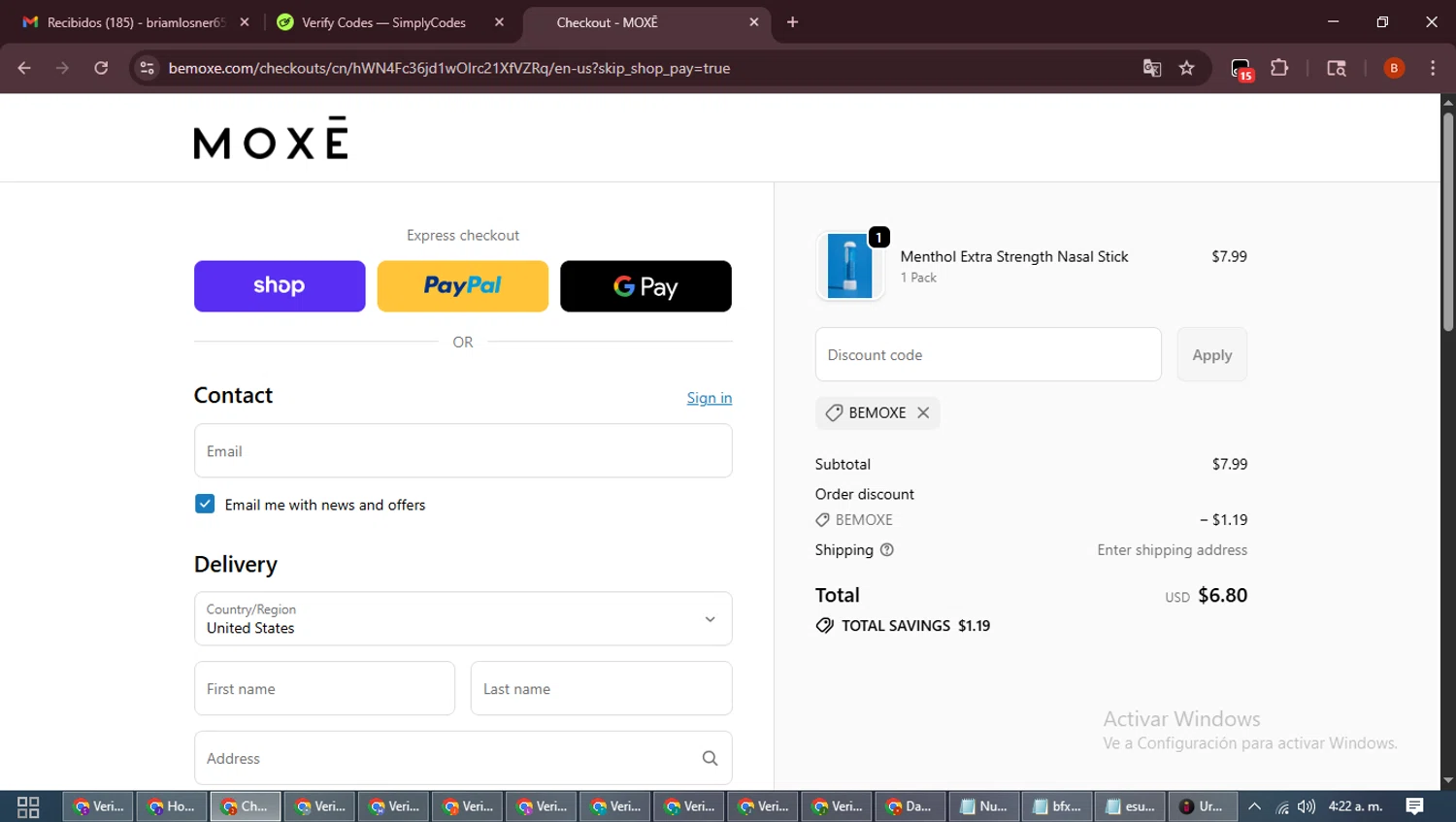The image size is (1456, 822).
Task: Open the extension with red 15 badge
Action: click(x=1241, y=69)
